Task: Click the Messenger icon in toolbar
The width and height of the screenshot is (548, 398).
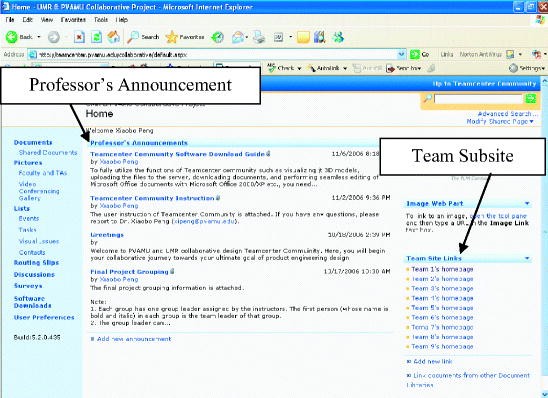Action: coord(338,37)
